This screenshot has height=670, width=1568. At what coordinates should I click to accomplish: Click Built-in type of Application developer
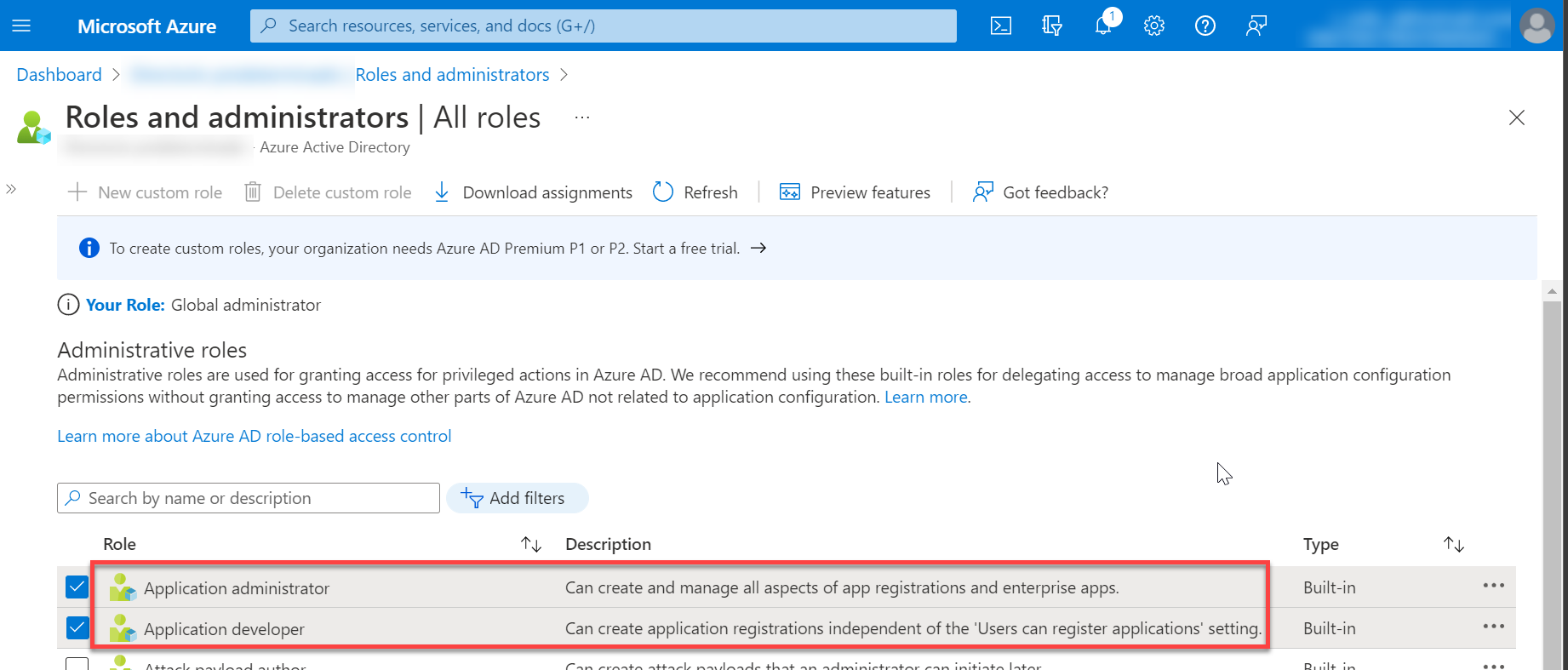click(x=1329, y=628)
